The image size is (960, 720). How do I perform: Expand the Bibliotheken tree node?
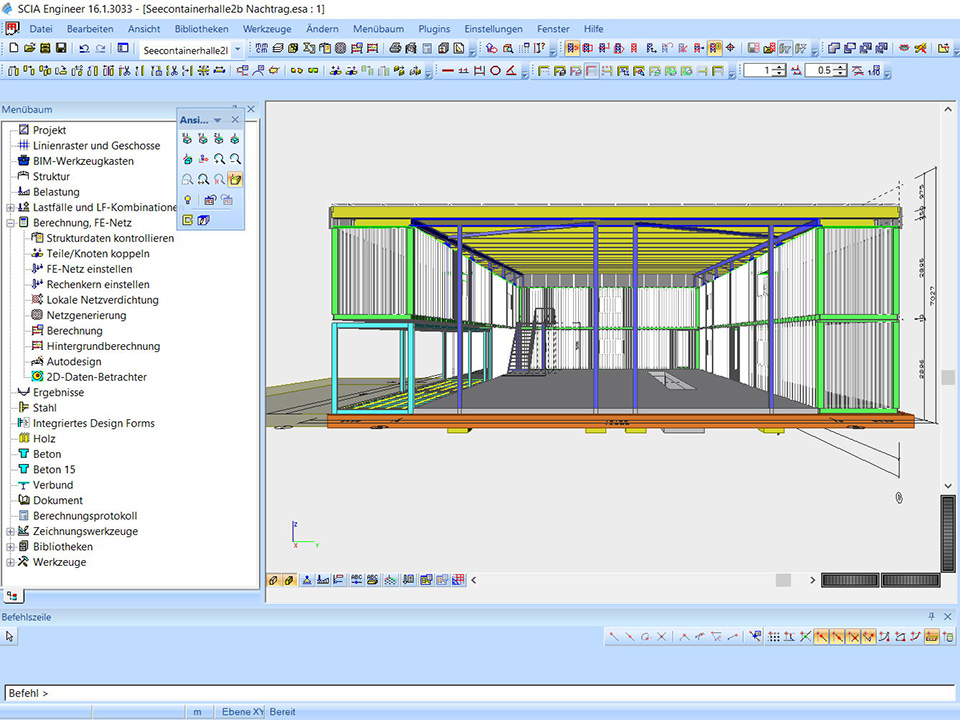tap(11, 547)
